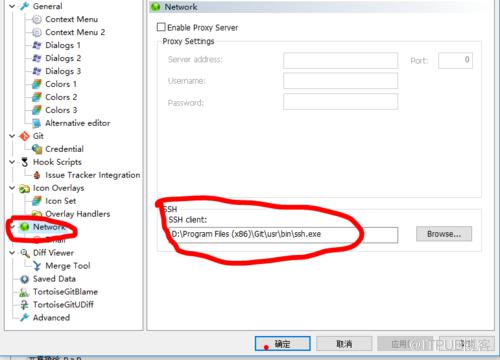The height and width of the screenshot is (360, 500).
Task: Open the Dialogs 2 icon
Action: 37,58
